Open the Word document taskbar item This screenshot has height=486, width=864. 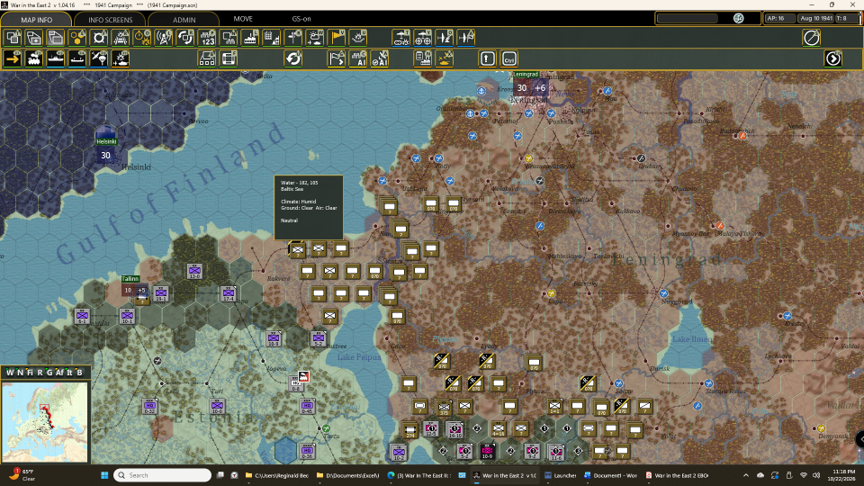611,475
